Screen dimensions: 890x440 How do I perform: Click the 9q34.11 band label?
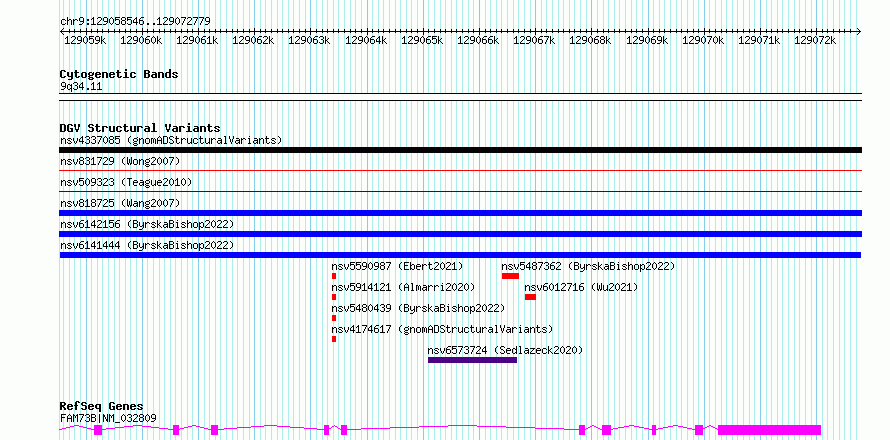(x=81, y=87)
